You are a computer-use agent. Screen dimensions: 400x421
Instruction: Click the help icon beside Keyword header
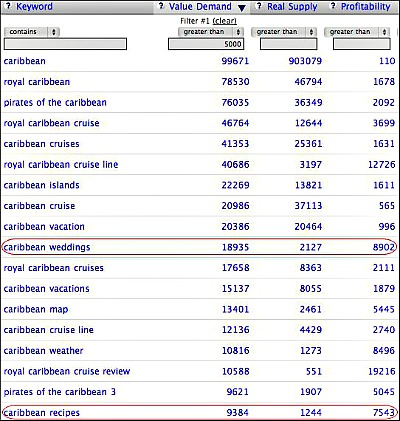tap(9, 6)
